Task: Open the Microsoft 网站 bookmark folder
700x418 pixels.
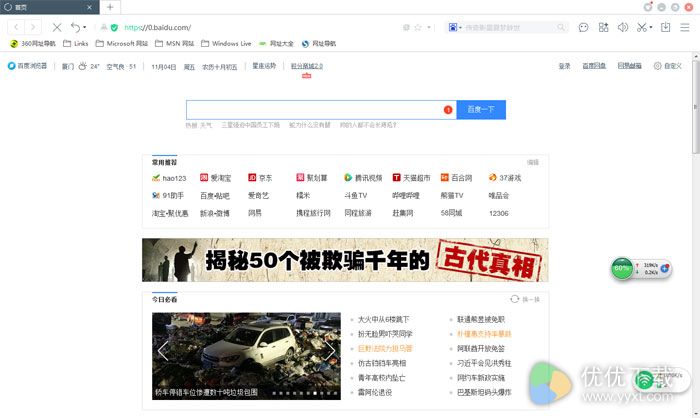Action: click(x=121, y=43)
